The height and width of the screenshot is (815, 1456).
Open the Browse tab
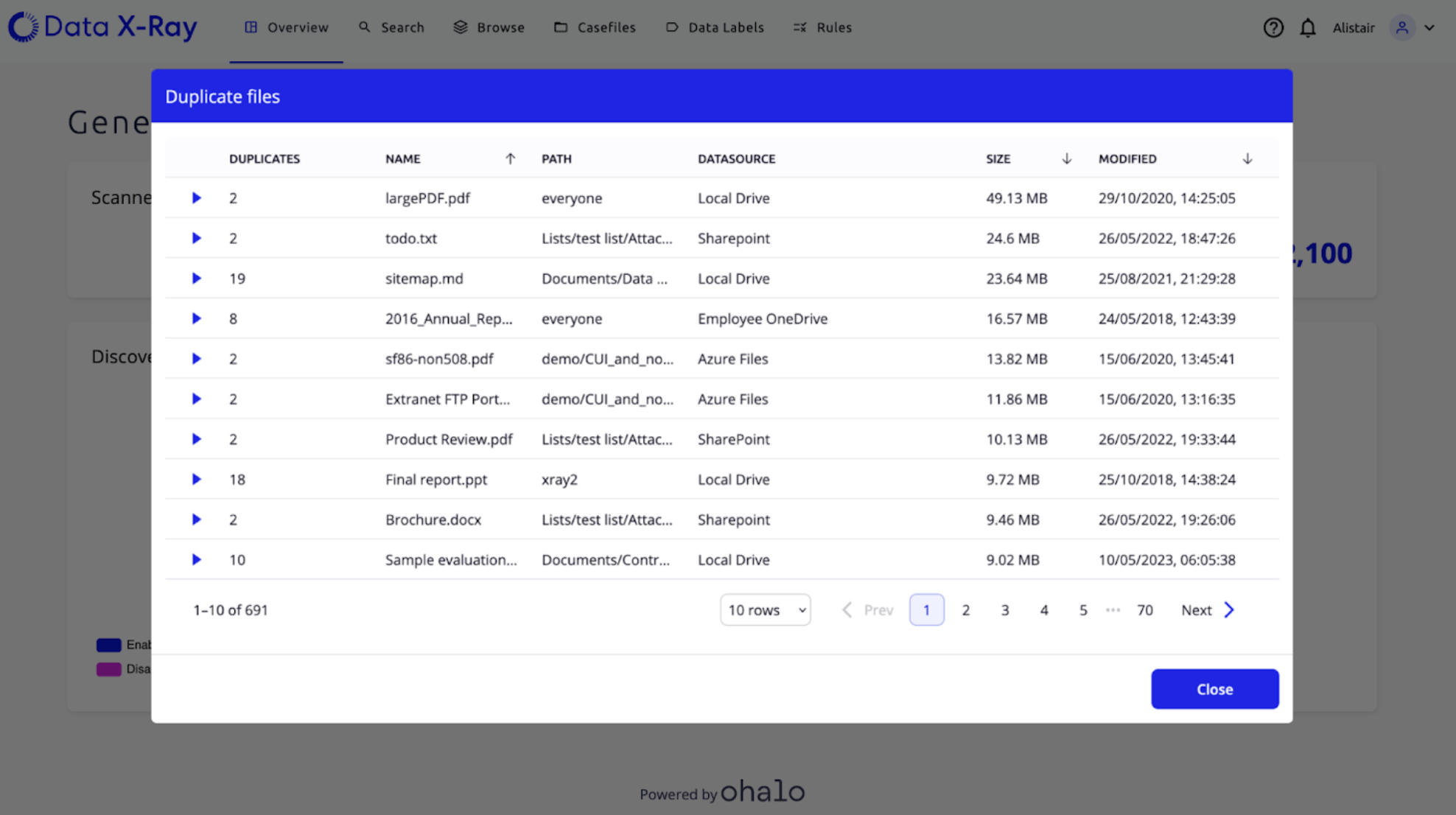click(x=489, y=28)
